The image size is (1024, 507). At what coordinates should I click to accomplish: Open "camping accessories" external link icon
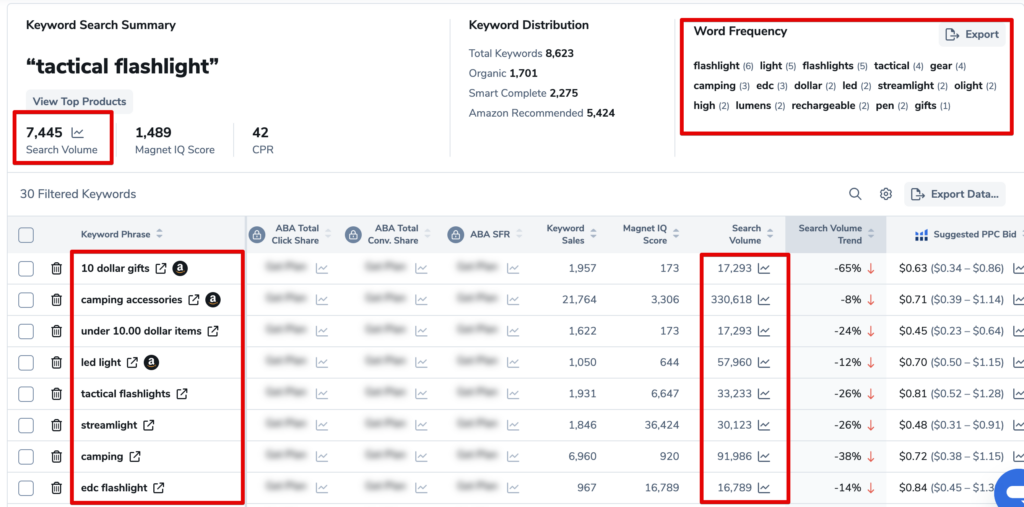[194, 300]
